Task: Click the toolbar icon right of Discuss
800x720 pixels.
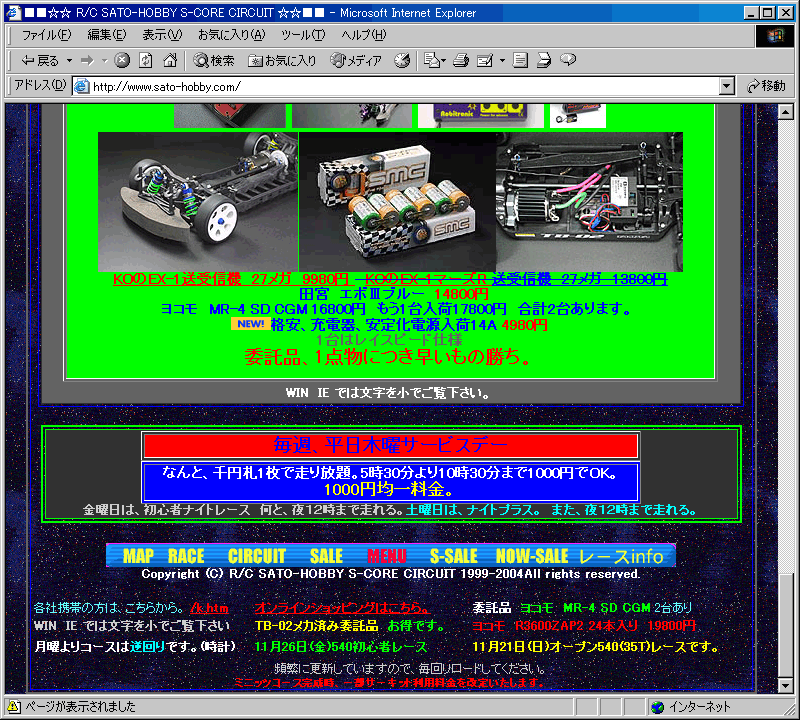Action: 544,61
